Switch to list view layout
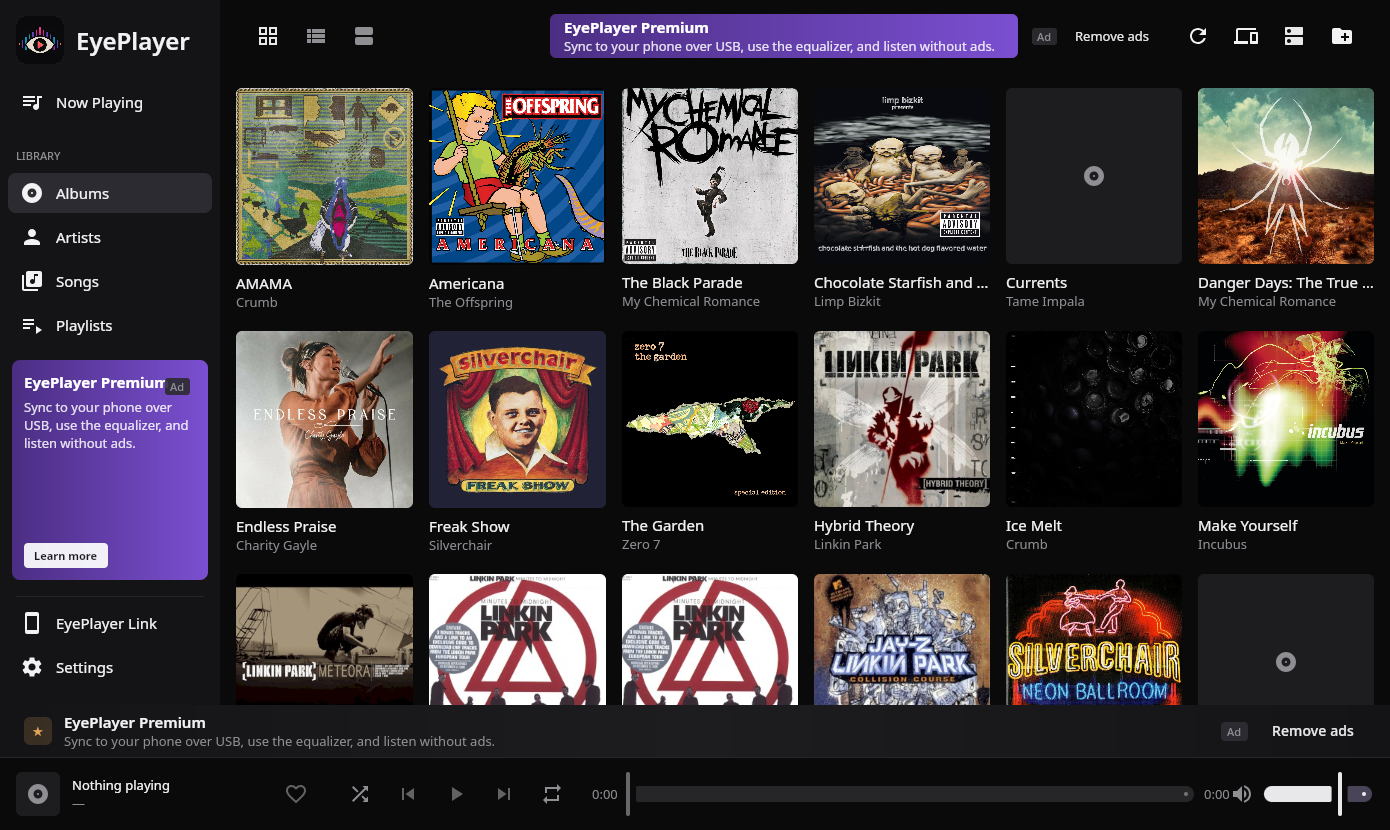The image size is (1390, 830). tap(316, 36)
